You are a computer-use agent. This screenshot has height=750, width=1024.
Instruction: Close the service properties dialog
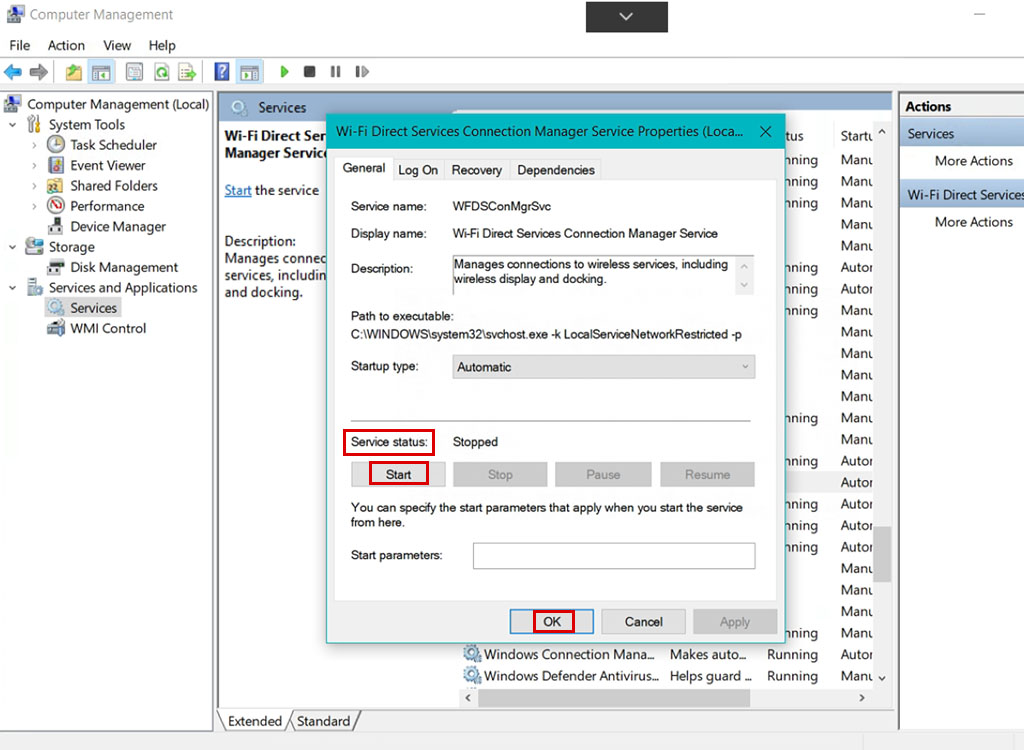(766, 131)
